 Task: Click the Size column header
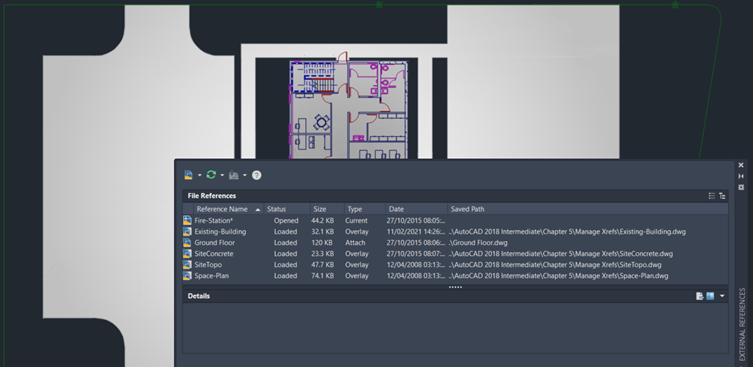328,209
